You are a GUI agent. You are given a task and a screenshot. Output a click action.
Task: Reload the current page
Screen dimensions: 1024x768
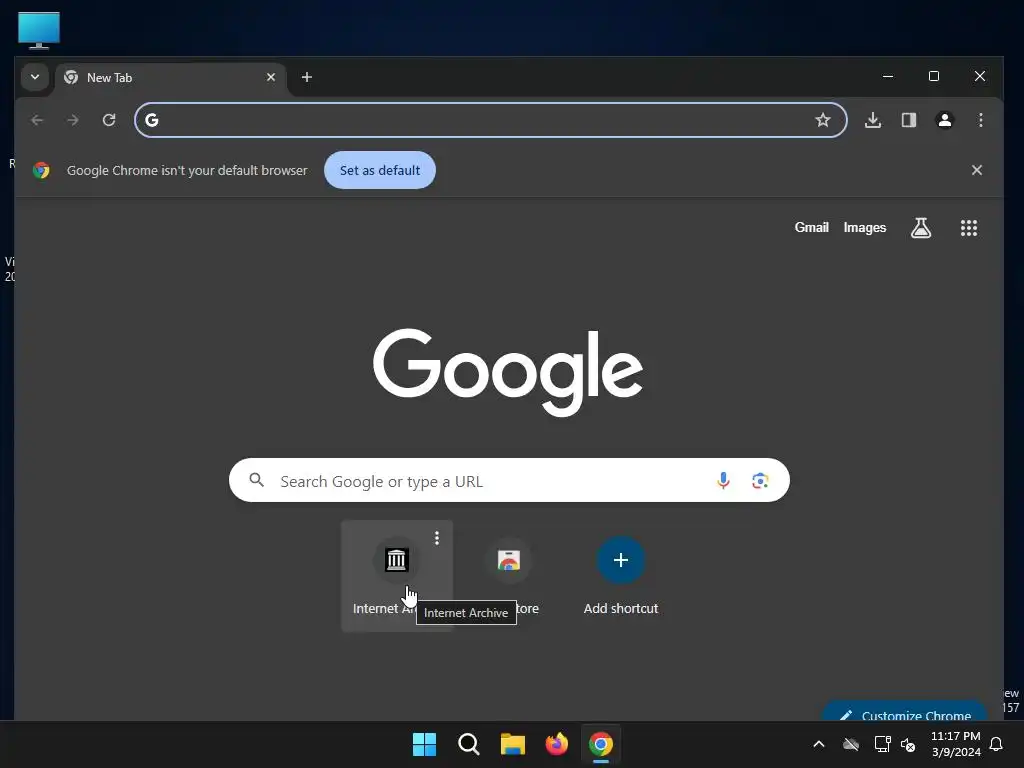point(109,120)
